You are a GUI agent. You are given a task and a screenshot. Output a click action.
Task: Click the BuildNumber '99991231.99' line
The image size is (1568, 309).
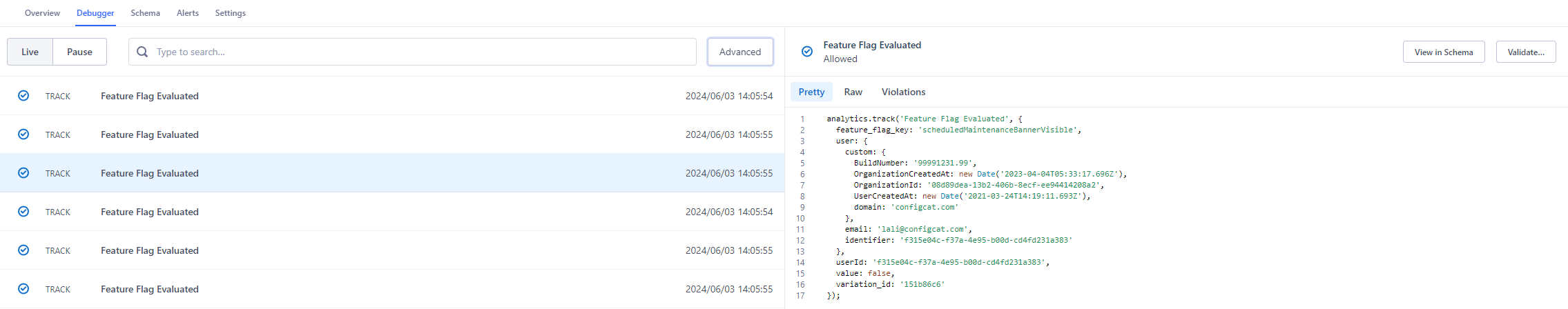click(915, 163)
